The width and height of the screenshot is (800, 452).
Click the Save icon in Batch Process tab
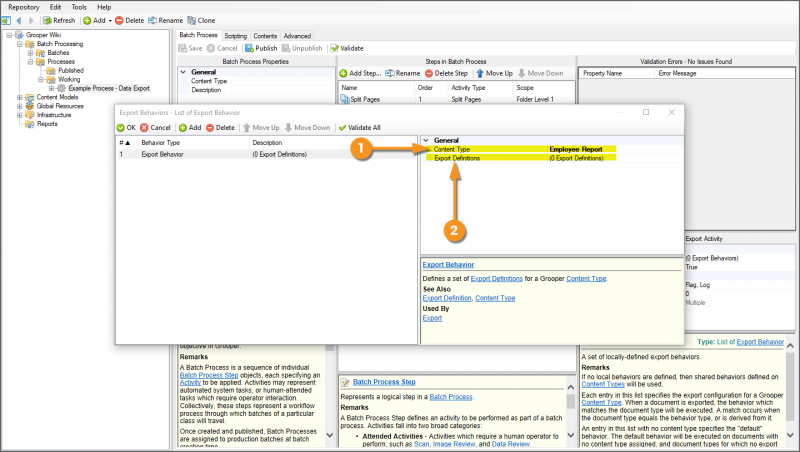(x=182, y=48)
